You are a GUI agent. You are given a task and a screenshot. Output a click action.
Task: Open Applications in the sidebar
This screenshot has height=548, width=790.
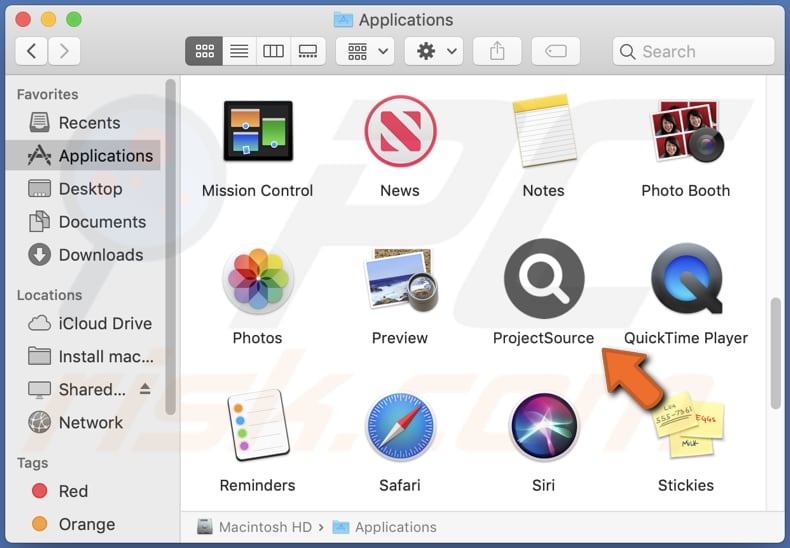click(83, 156)
